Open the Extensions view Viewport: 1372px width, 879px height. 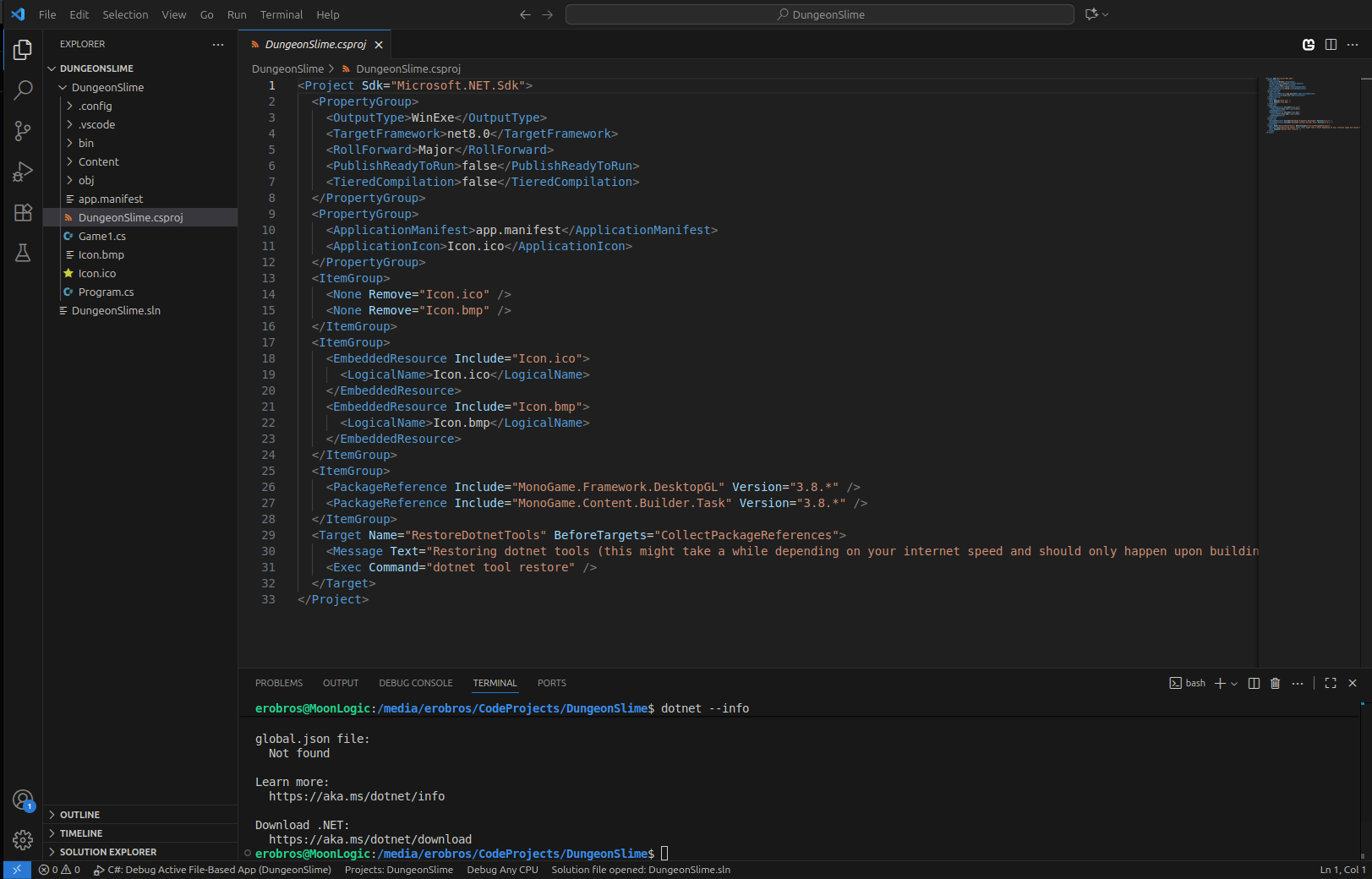pyautogui.click(x=23, y=212)
